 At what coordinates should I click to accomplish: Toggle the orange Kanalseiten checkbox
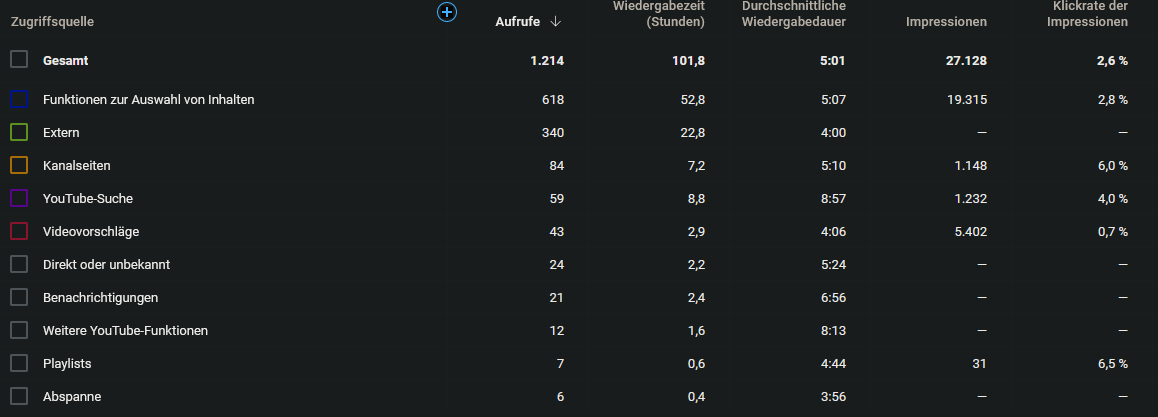pos(19,165)
